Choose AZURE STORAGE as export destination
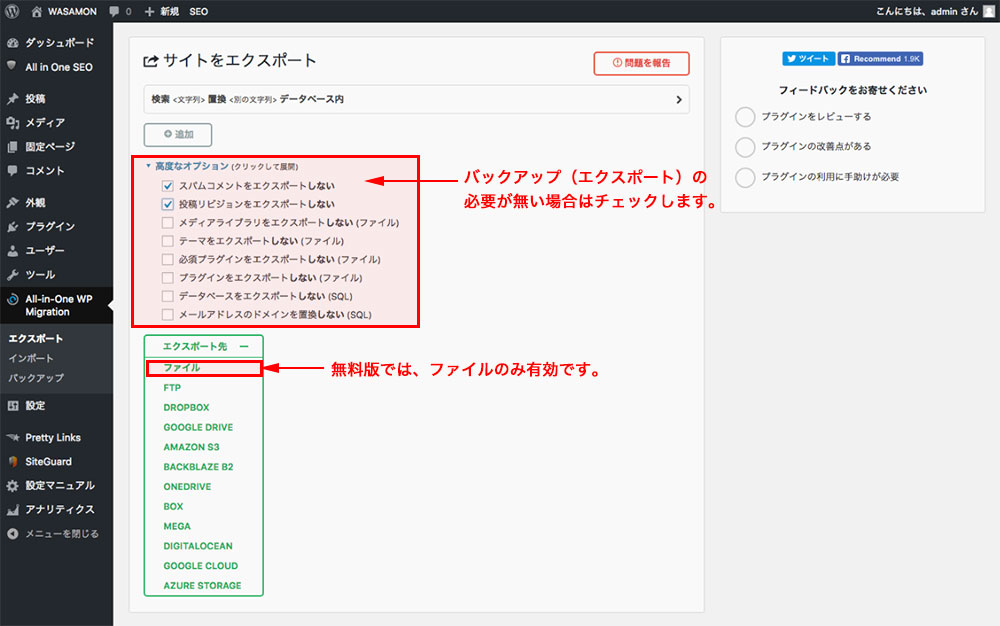Image resolution: width=1000 pixels, height=626 pixels. tap(202, 585)
